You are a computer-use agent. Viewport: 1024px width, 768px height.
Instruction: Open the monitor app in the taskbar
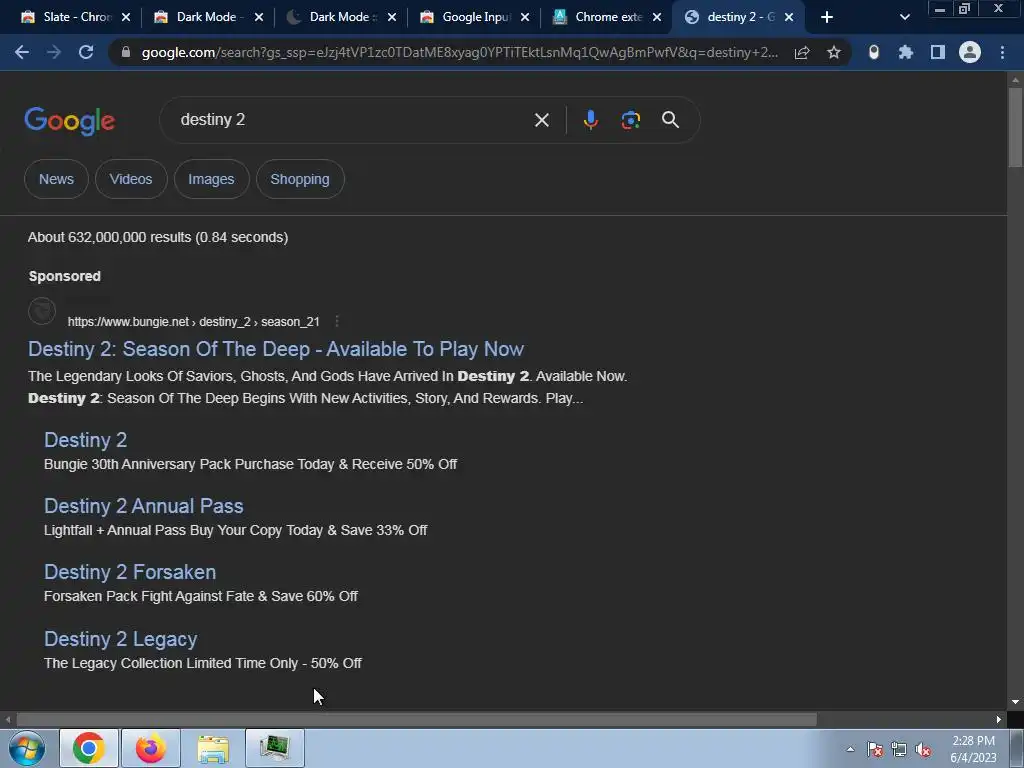[x=275, y=748]
